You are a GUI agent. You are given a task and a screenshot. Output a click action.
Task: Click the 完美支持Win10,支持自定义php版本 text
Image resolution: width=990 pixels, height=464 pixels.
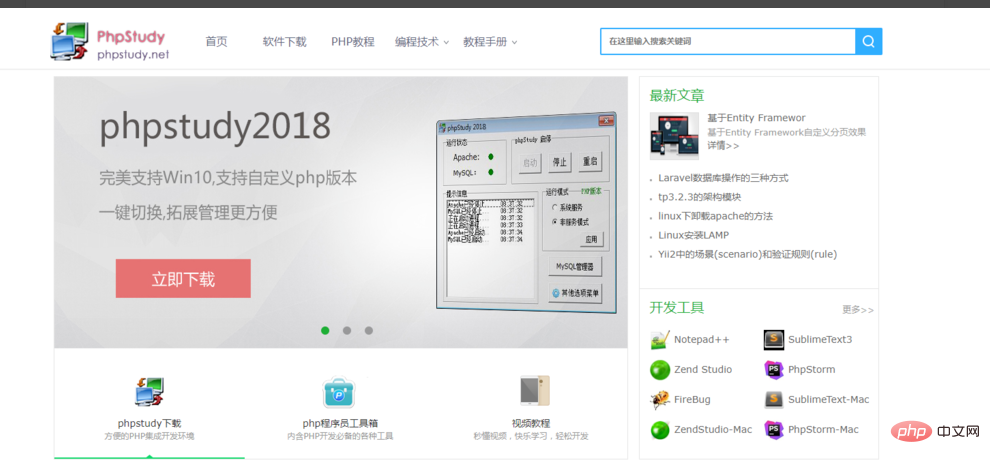228,179
